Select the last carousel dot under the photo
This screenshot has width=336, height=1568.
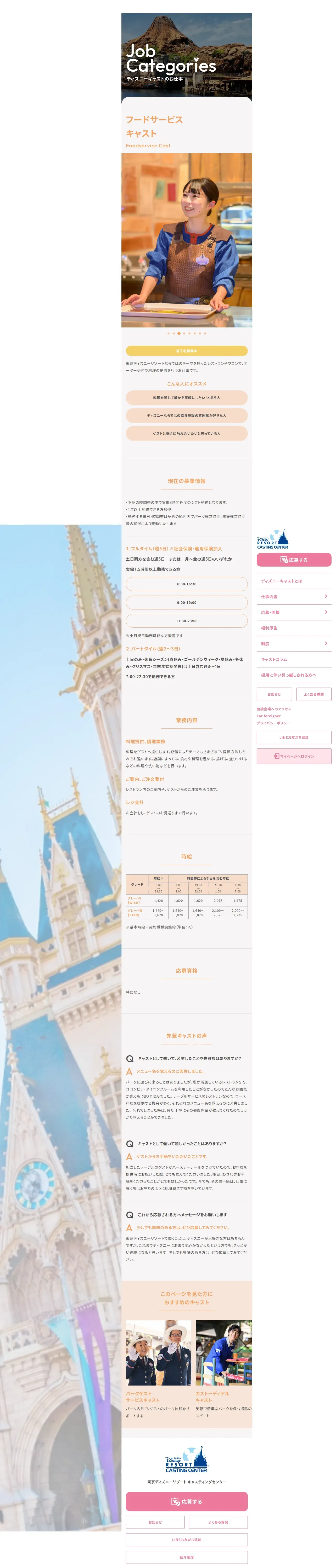pyautogui.click(x=205, y=333)
